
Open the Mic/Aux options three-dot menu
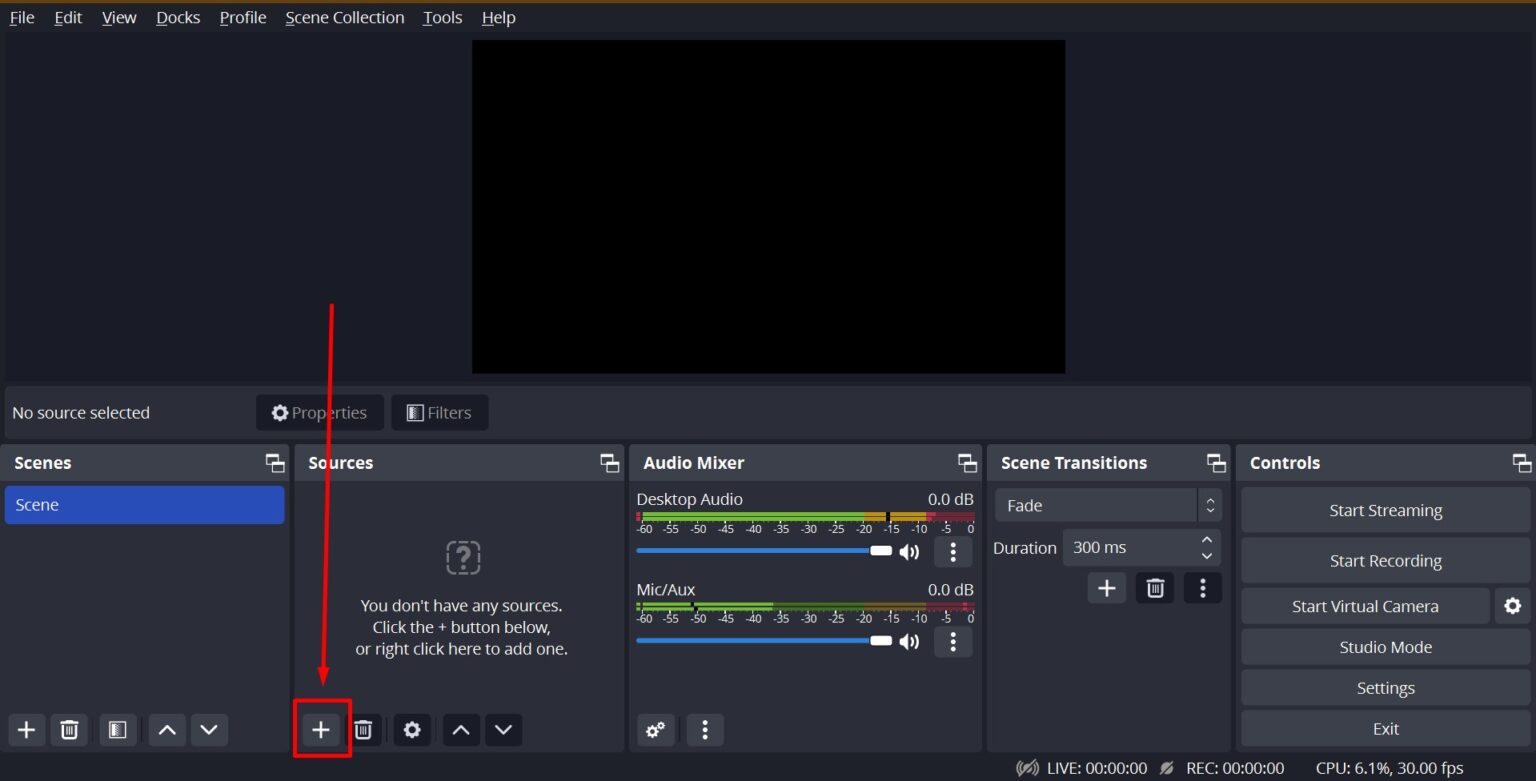(953, 641)
